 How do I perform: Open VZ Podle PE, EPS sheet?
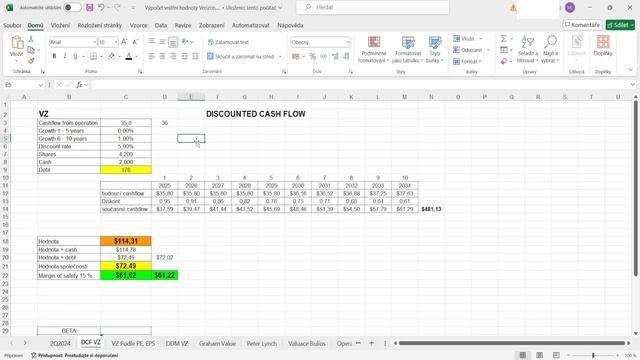[133, 344]
